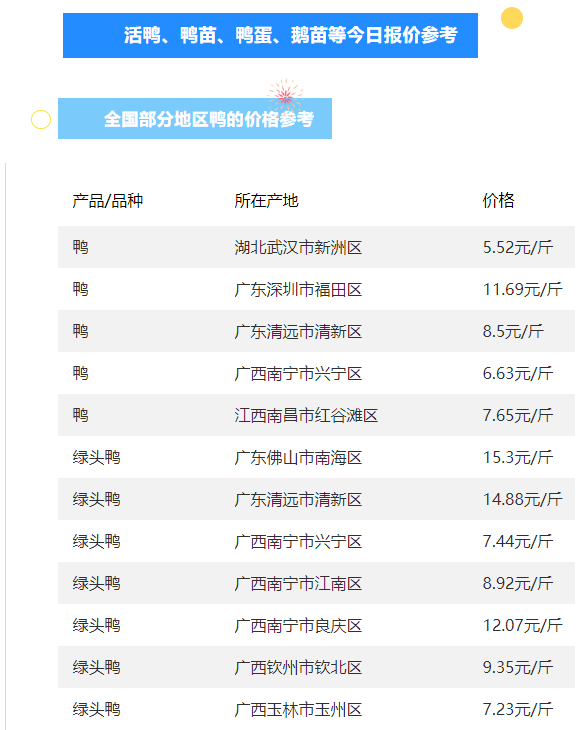
Task: Click the 8.5元/斤 price cell
Action: click(x=513, y=331)
